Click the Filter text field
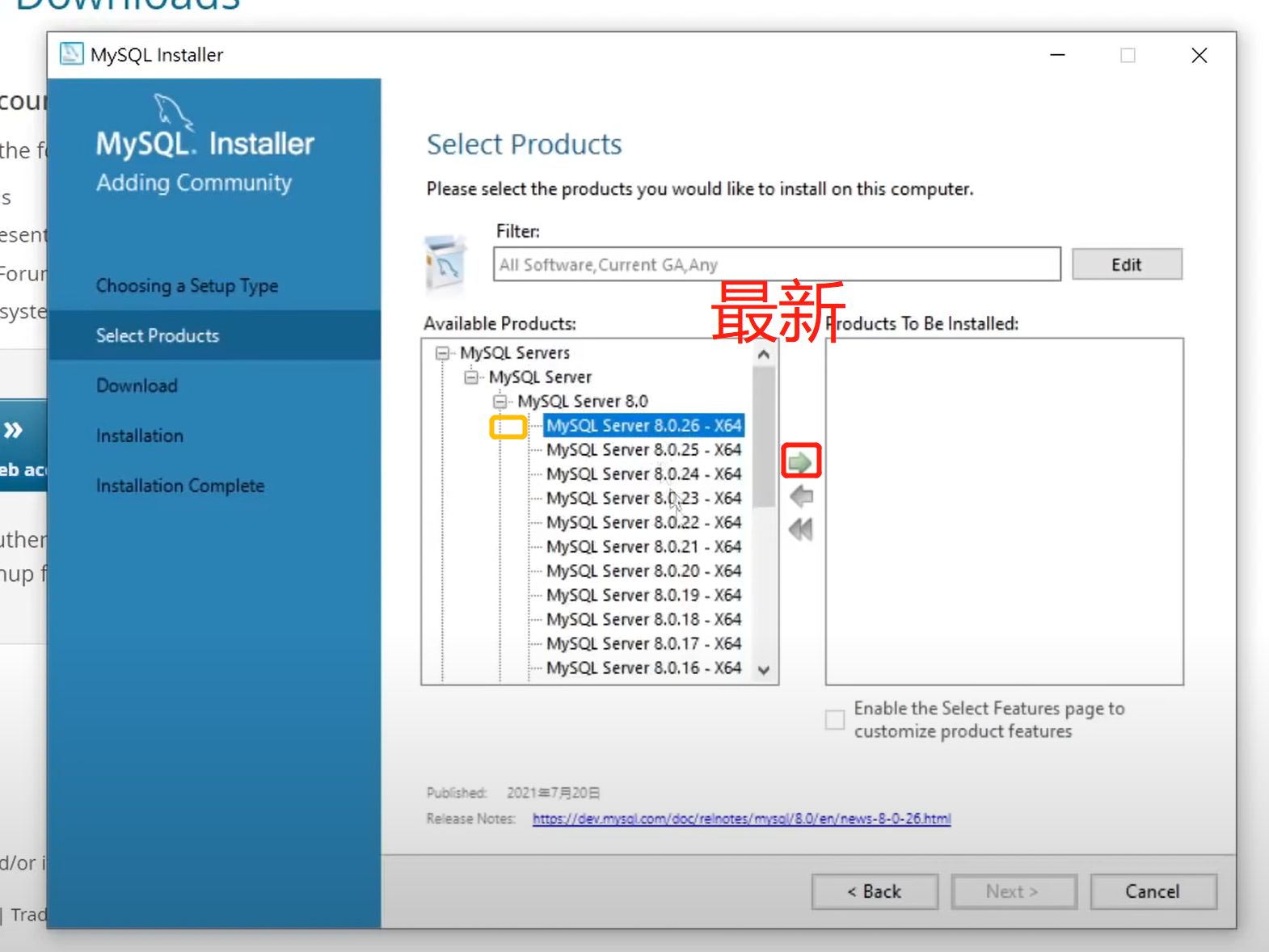Screen dimensions: 1269x952 pos(777,264)
